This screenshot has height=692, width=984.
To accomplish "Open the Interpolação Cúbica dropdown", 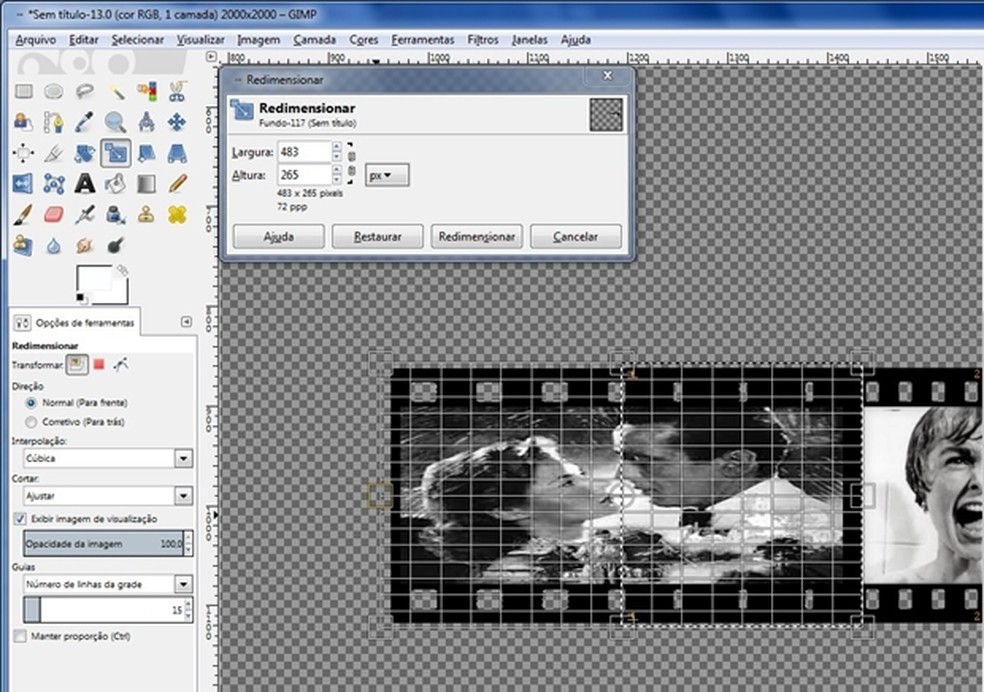I will [x=183, y=458].
